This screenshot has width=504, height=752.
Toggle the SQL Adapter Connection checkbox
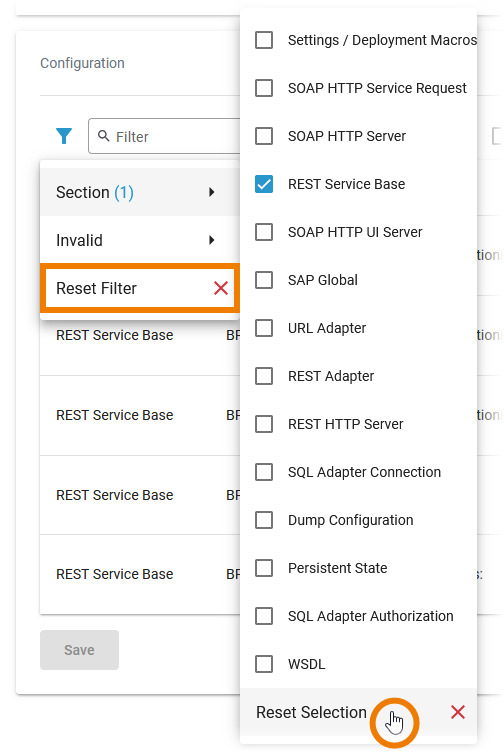(264, 472)
